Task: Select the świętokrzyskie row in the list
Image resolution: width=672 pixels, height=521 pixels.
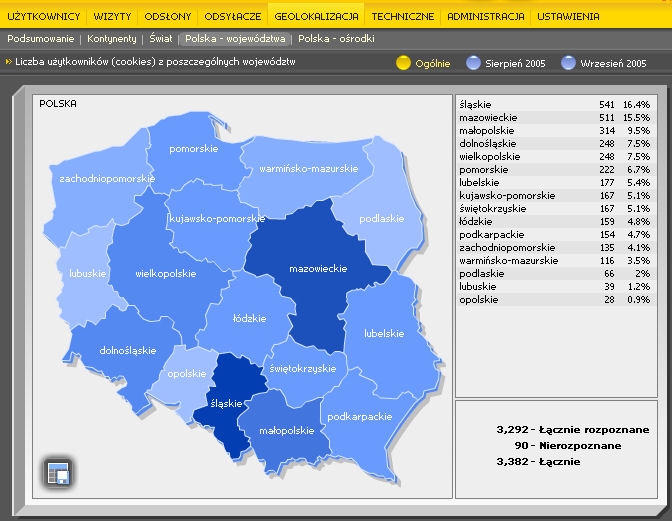Action: pyautogui.click(x=556, y=209)
